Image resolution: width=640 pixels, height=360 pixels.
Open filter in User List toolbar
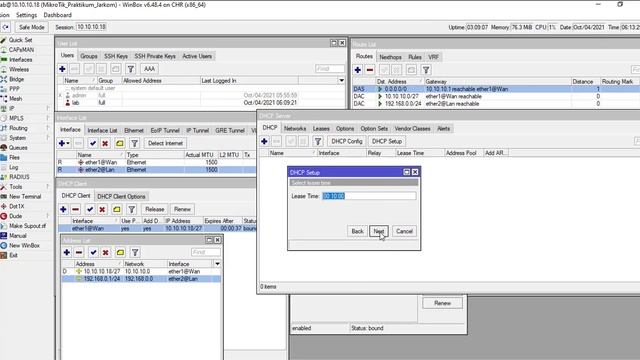[x=131, y=69]
